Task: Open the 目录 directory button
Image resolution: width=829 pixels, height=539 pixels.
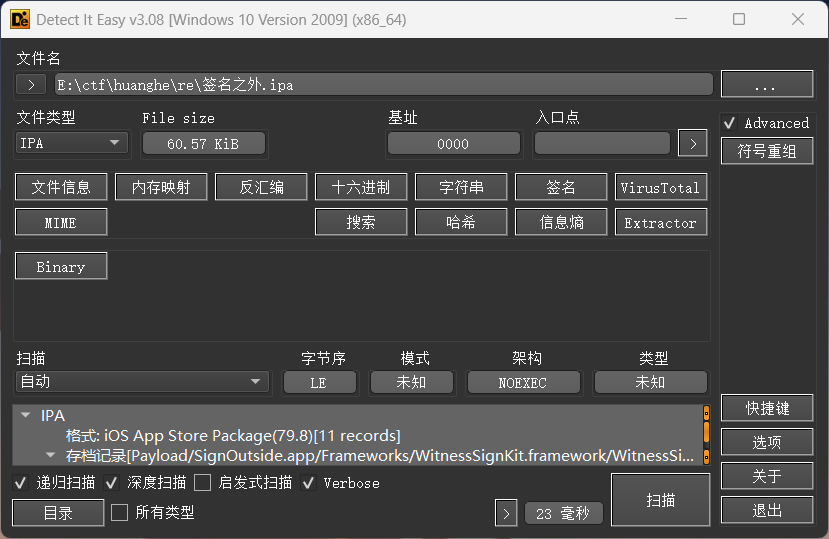Action: tap(58, 513)
